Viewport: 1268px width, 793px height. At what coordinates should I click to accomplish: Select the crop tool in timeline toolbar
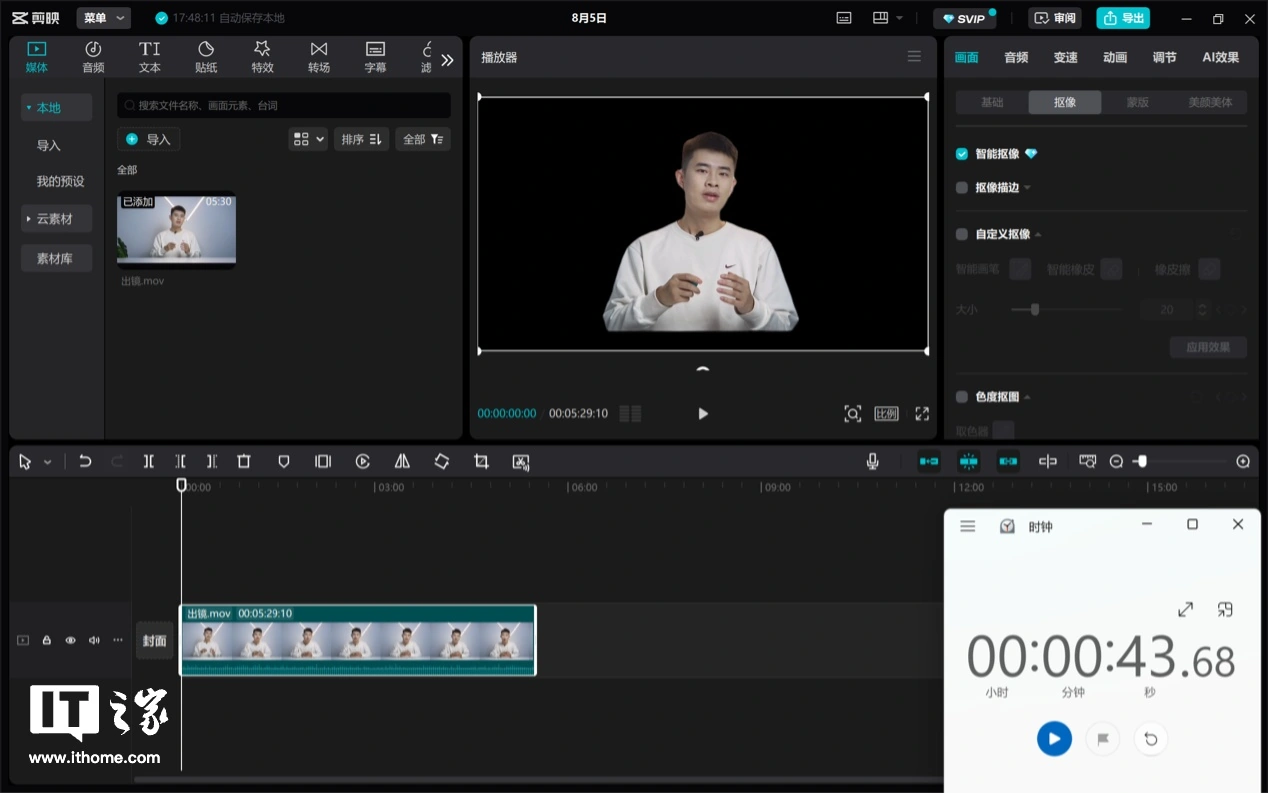481,461
